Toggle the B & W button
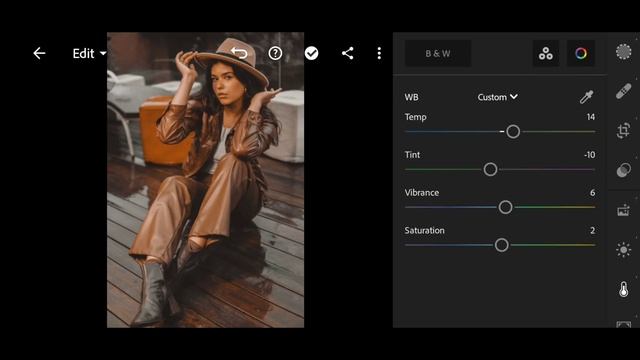This screenshot has width=640, height=360. pos(438,53)
